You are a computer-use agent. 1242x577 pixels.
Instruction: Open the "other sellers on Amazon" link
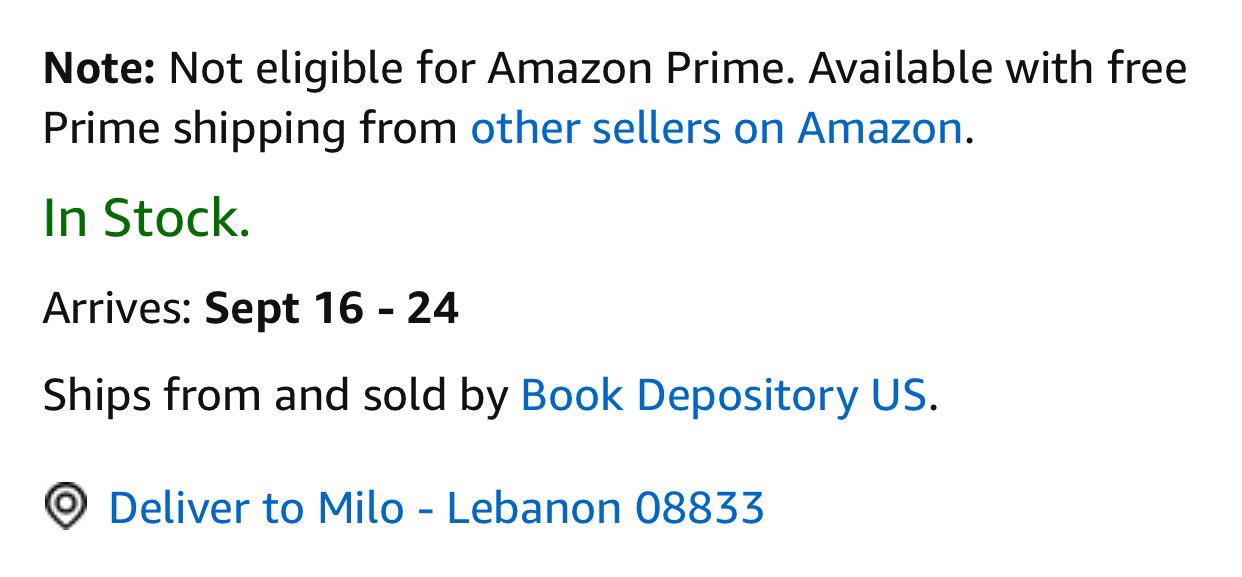[x=716, y=129]
